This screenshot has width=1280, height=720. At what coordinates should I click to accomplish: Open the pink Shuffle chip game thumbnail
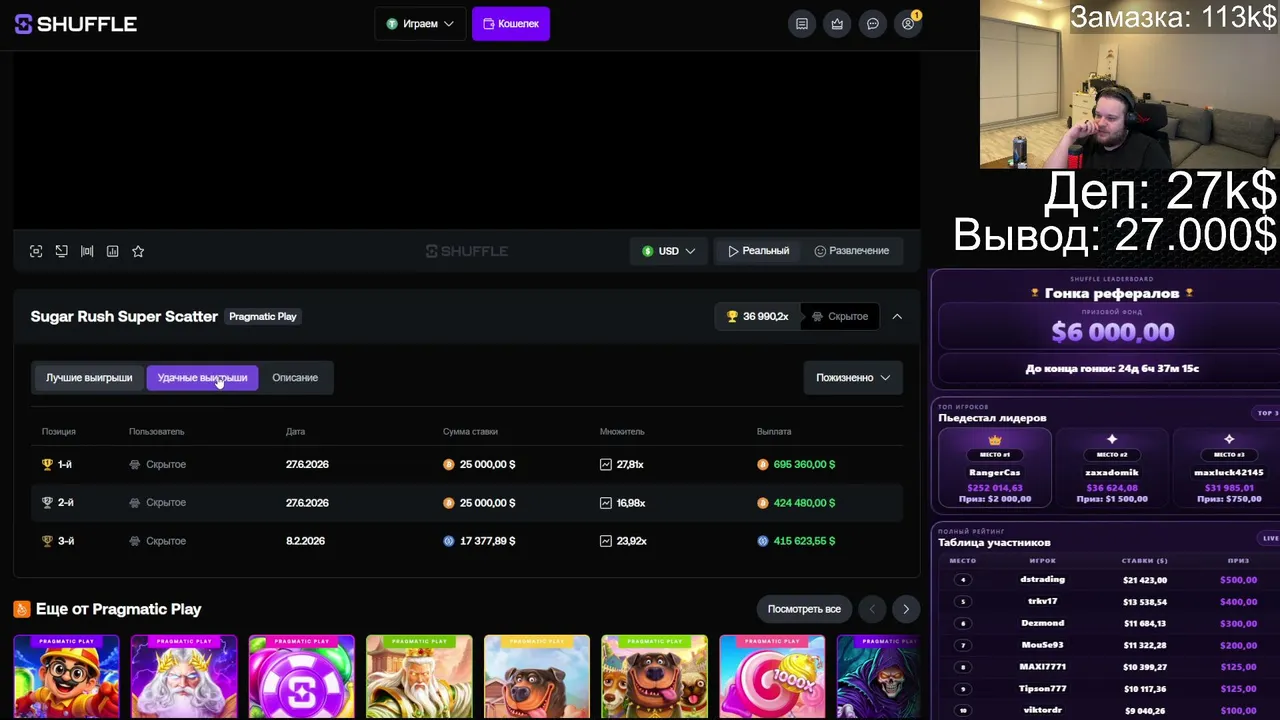[301, 677]
